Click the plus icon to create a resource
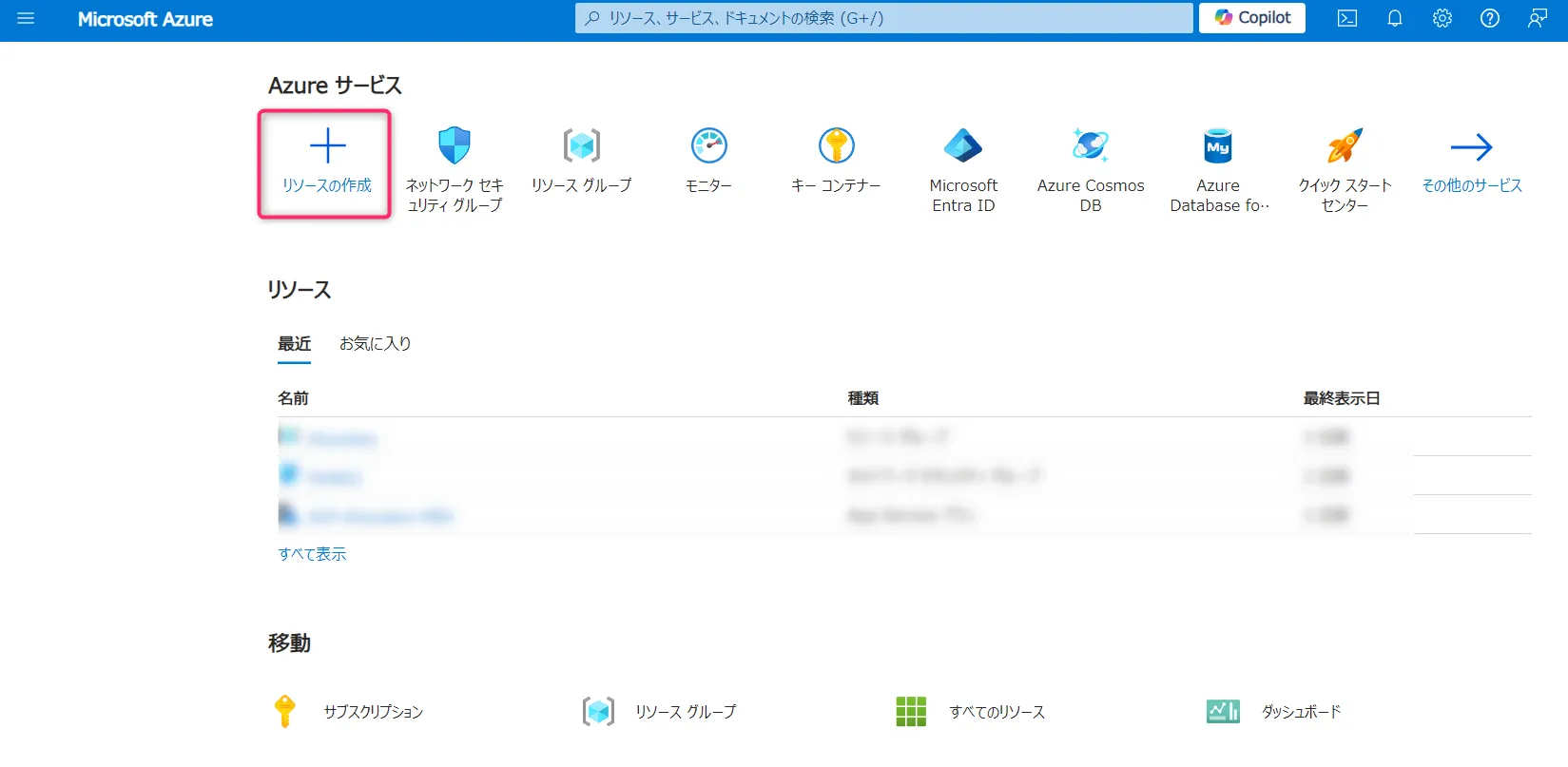This screenshot has height=767, width=1568. [327, 145]
